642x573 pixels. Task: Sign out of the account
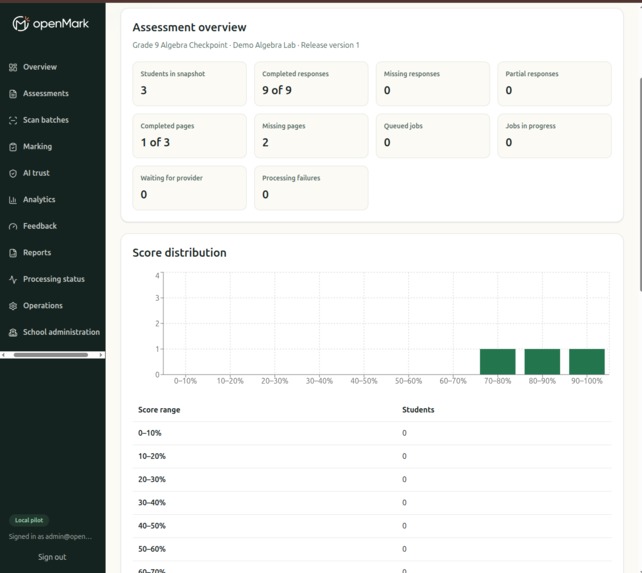point(52,557)
